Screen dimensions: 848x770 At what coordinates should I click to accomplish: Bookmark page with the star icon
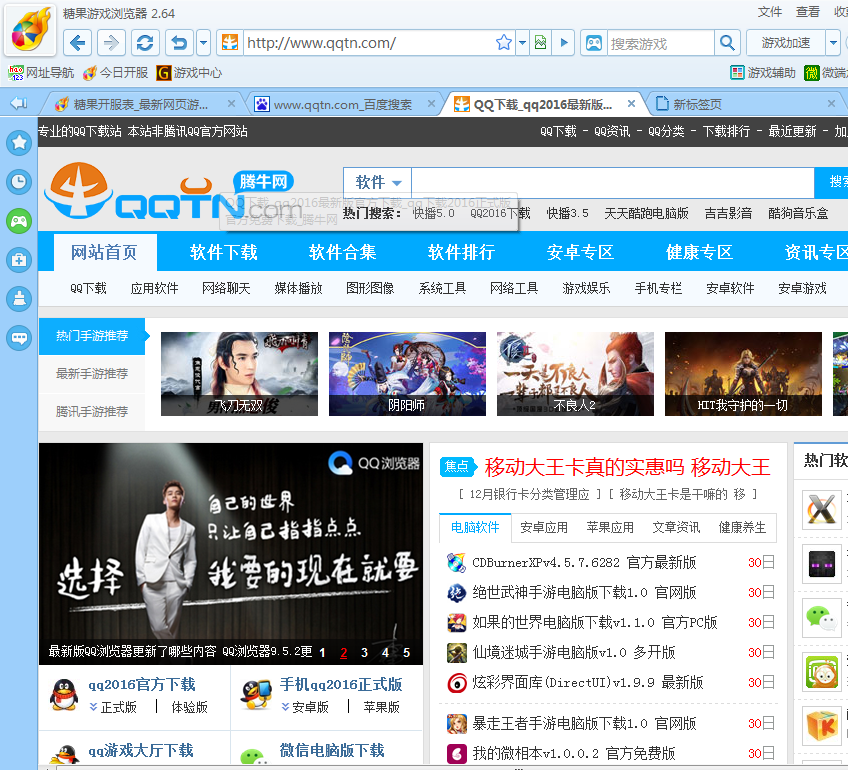(x=504, y=42)
